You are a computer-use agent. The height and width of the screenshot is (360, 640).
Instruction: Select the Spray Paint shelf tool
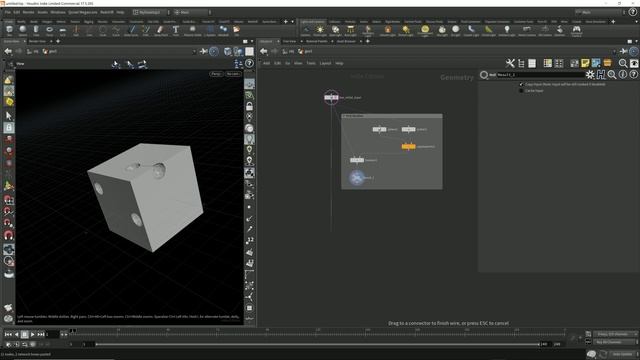click(x=160, y=30)
